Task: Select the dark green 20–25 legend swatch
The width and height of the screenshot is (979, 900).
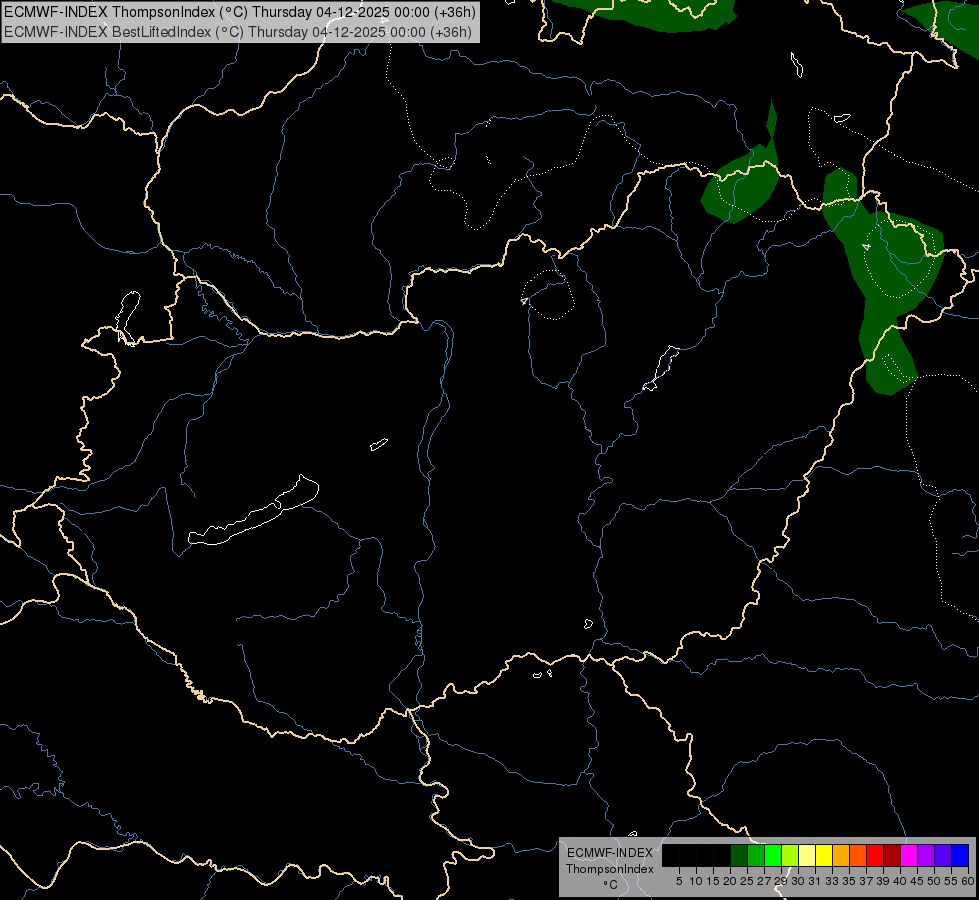Action: click(739, 855)
